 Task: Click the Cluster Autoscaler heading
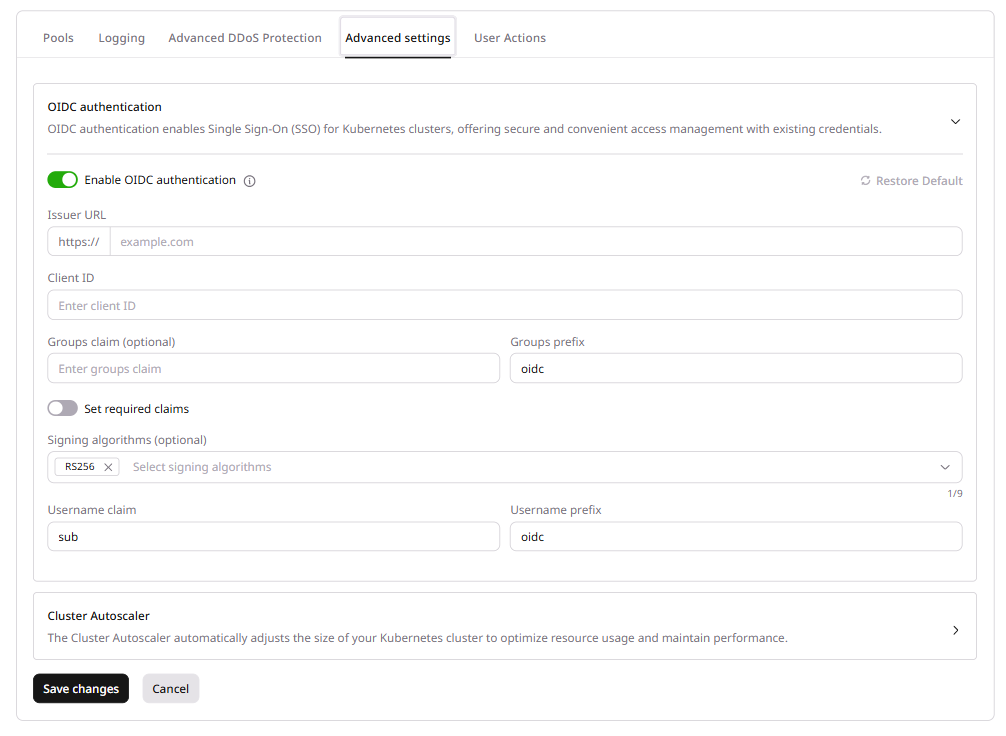point(98,616)
